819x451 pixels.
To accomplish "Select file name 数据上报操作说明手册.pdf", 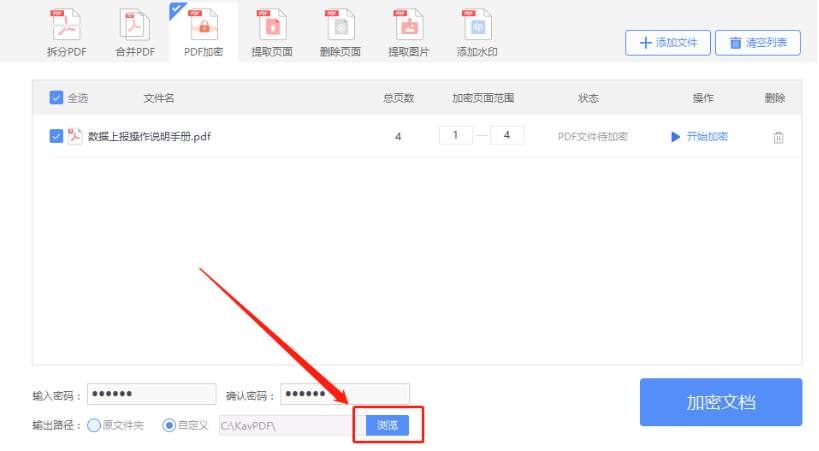I will pos(149,136).
